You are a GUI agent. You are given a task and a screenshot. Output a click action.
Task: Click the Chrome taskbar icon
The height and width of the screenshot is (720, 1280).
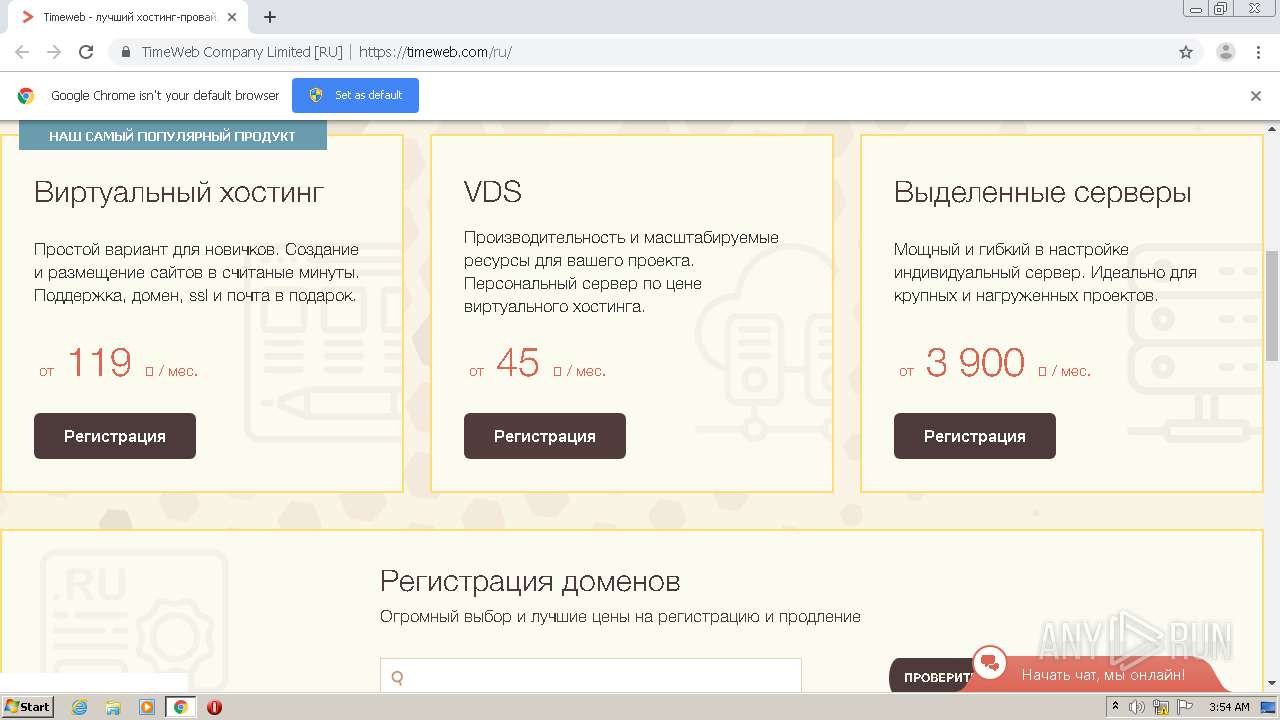(x=181, y=707)
